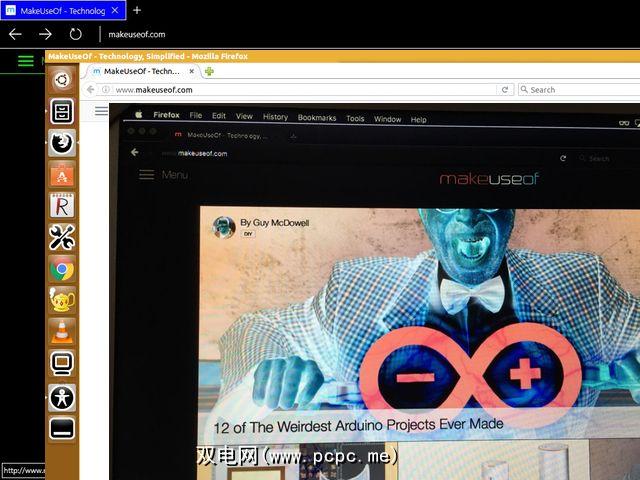Open new tab with green plus in Firefox
The height and width of the screenshot is (480, 640).
point(209,72)
